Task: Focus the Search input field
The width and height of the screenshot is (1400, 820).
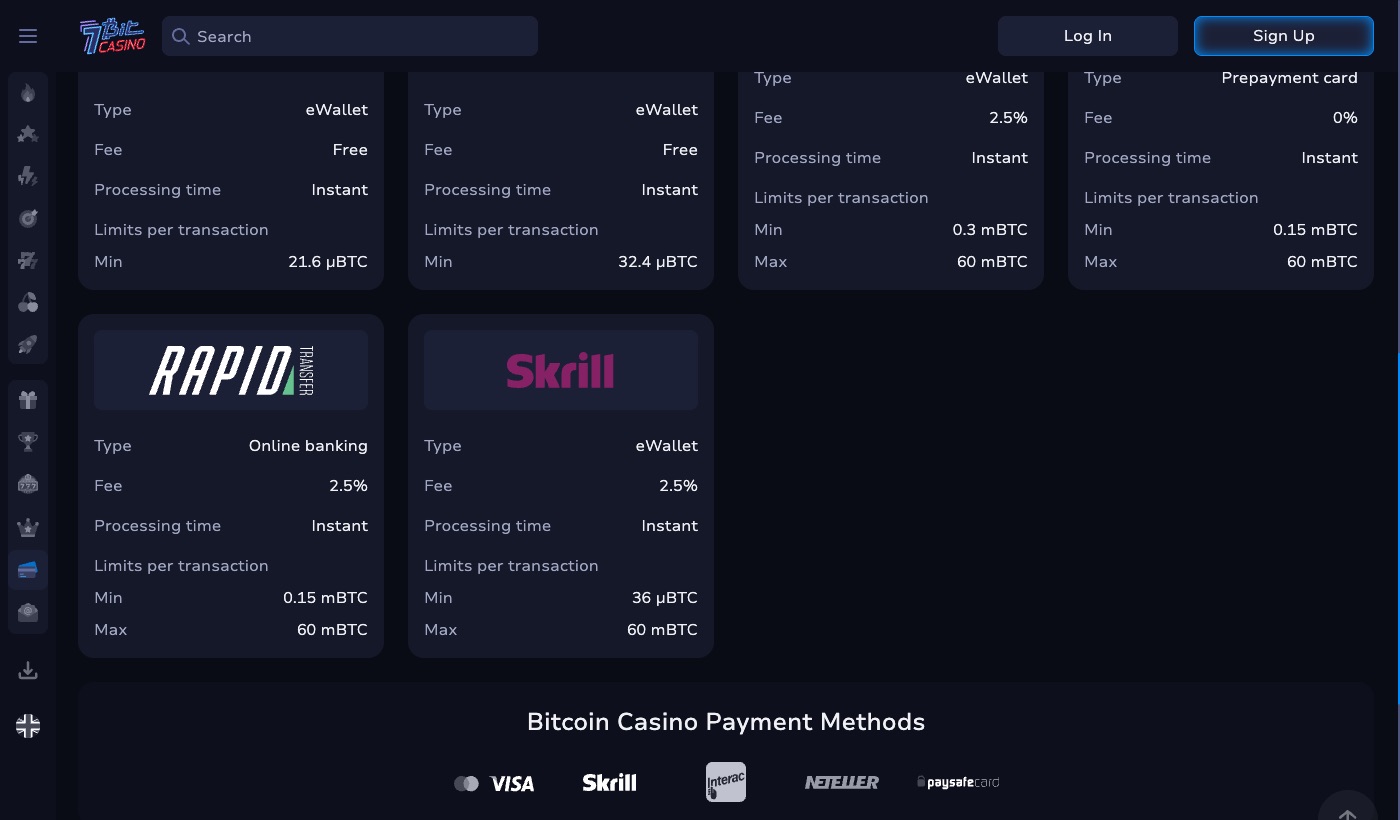Action: [350, 36]
